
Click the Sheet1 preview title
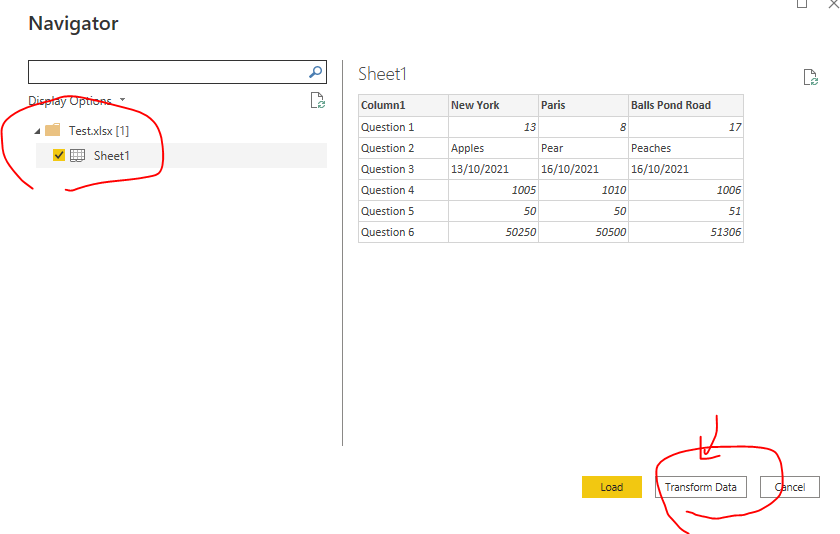pyautogui.click(x=382, y=74)
